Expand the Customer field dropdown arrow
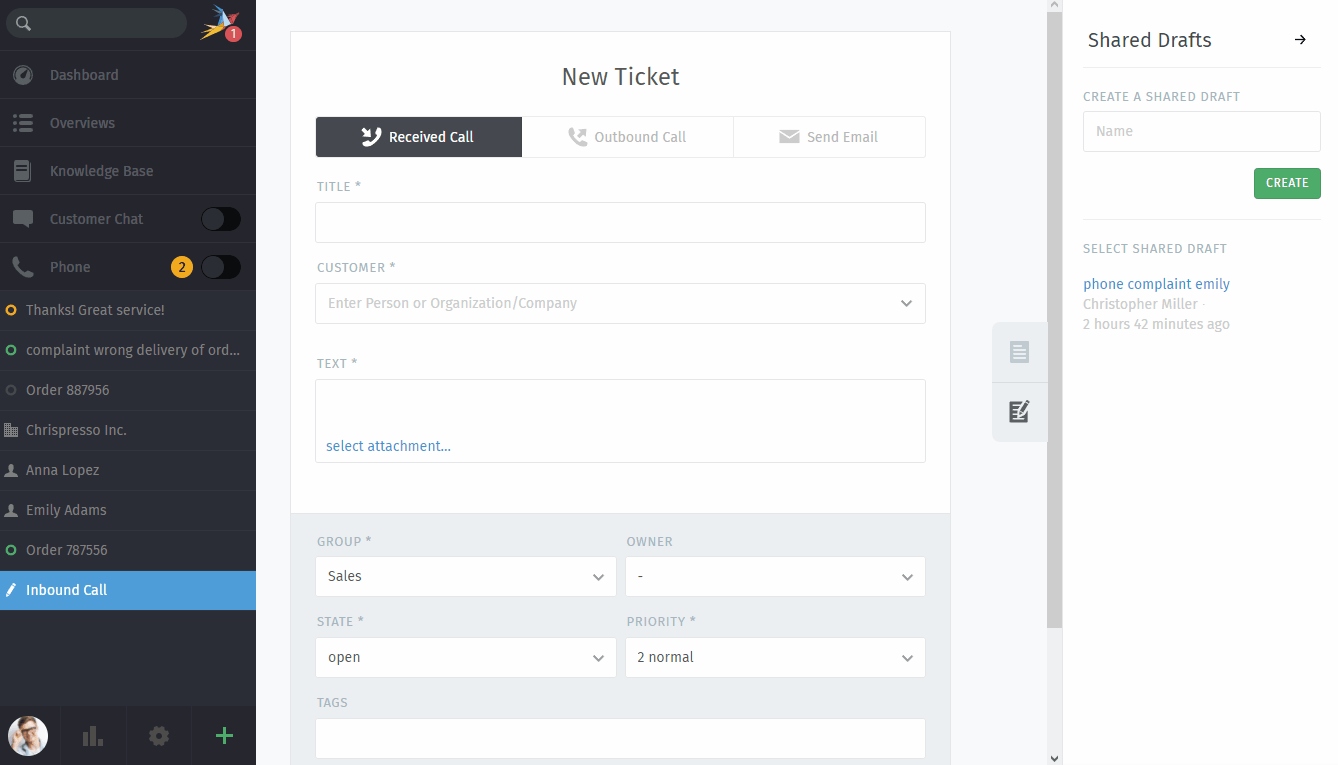 click(x=906, y=303)
